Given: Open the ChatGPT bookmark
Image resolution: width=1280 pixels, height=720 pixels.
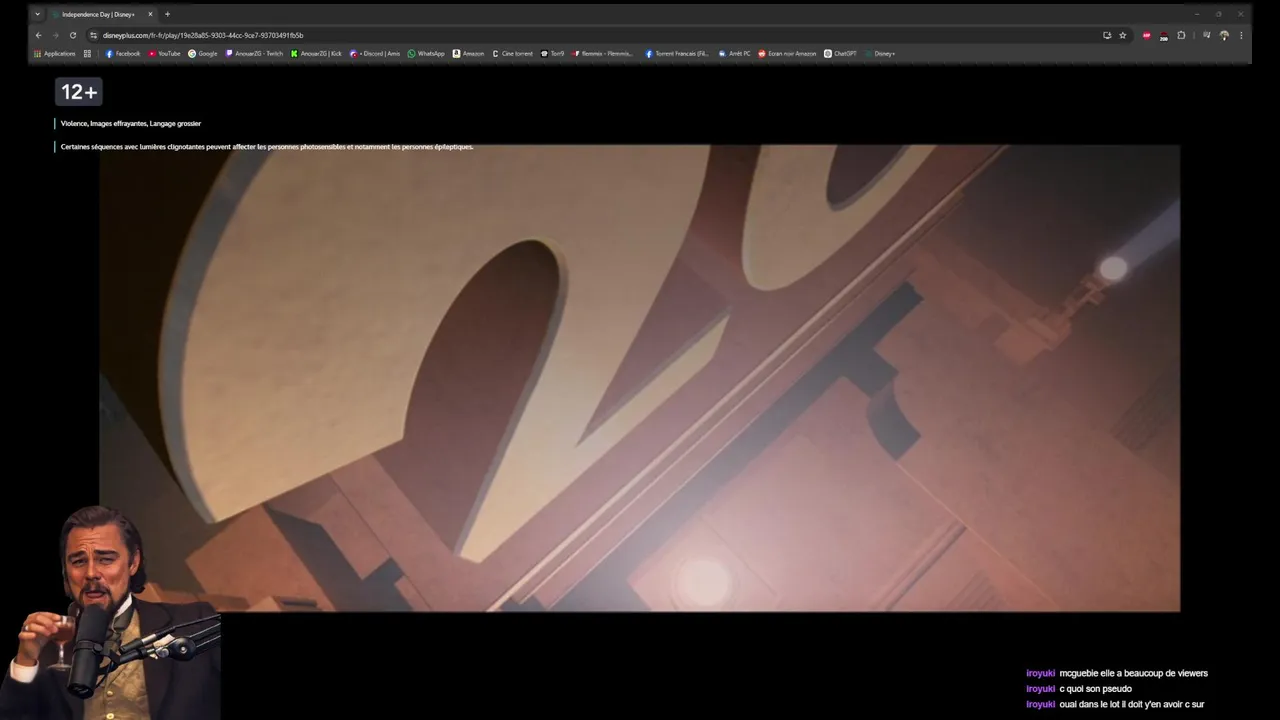Looking at the screenshot, I should pos(840,54).
